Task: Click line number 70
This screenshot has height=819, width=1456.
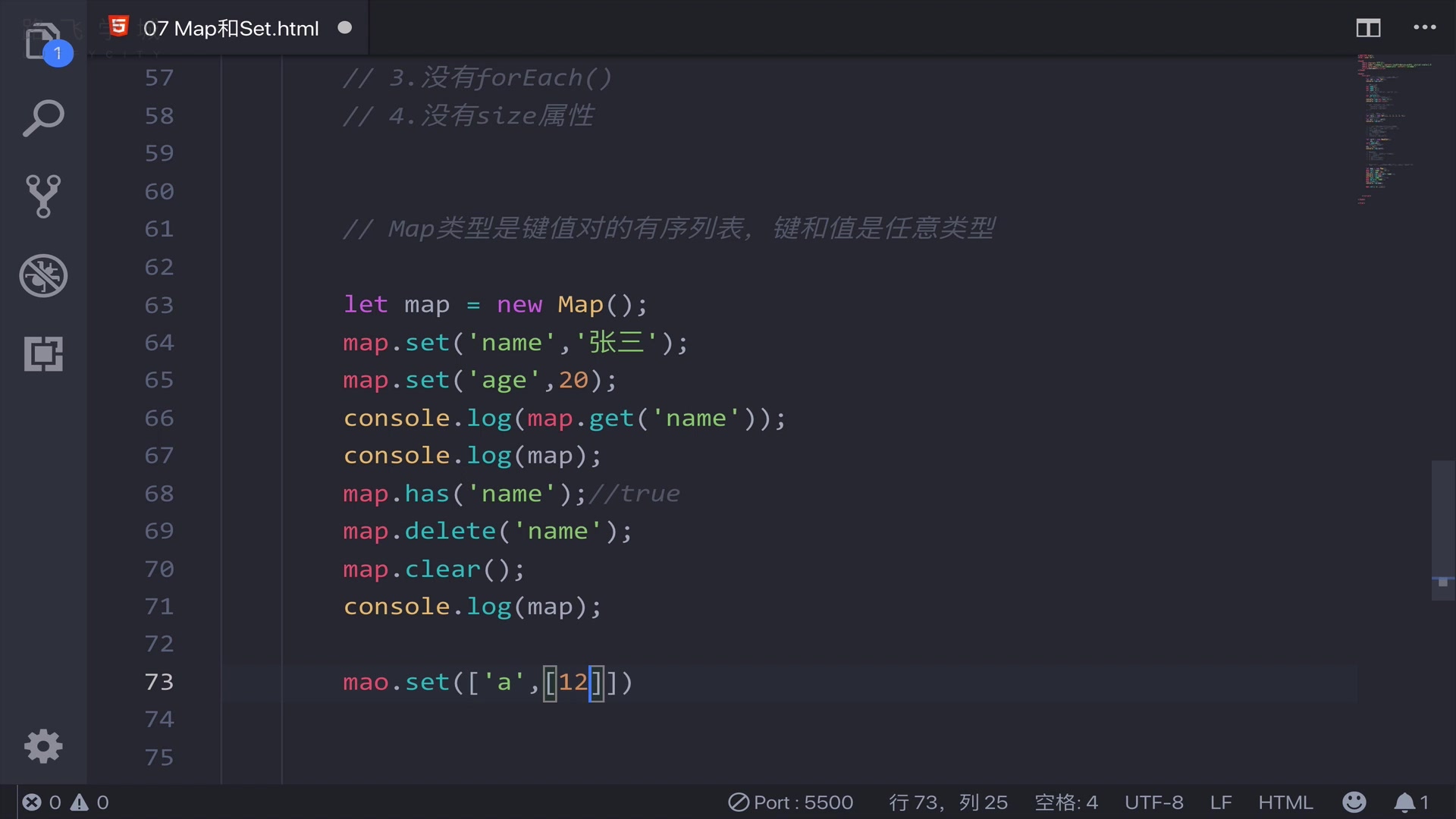Action: pyautogui.click(x=159, y=569)
